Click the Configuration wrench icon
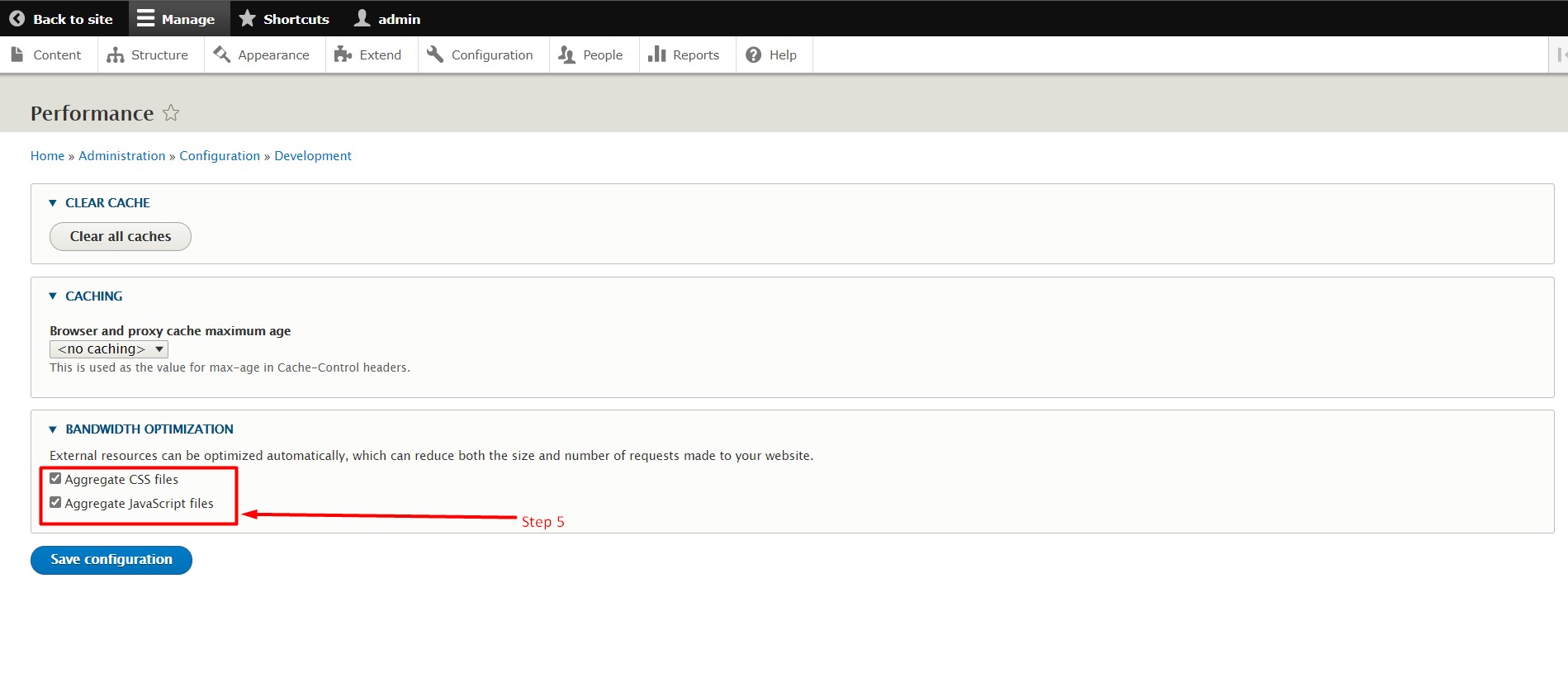 tap(435, 55)
